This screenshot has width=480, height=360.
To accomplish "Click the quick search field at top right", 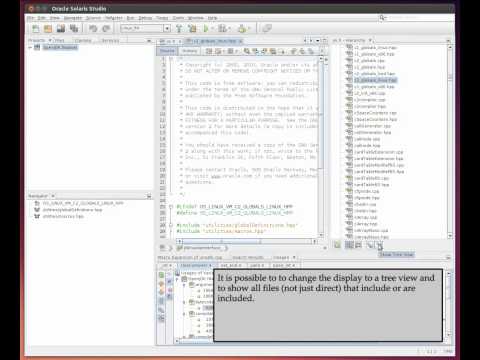I will [417, 18].
